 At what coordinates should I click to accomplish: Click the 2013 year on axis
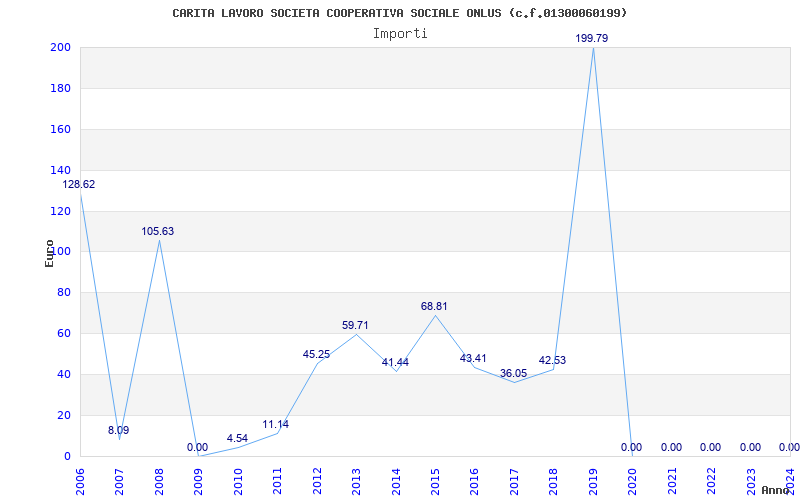click(x=356, y=481)
